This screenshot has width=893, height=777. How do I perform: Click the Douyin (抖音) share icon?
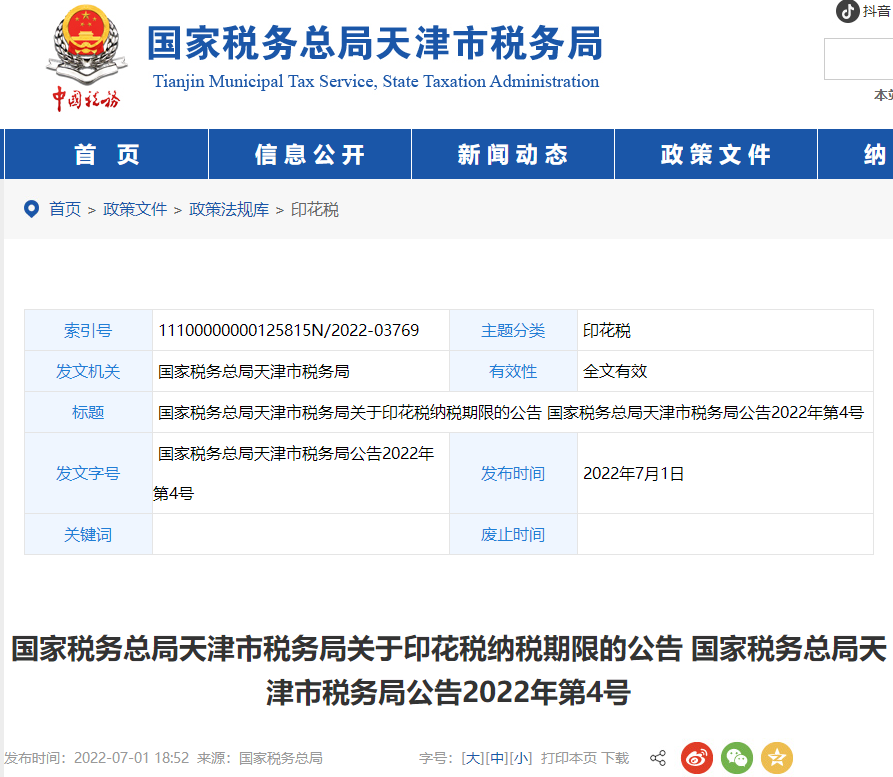pos(849,11)
